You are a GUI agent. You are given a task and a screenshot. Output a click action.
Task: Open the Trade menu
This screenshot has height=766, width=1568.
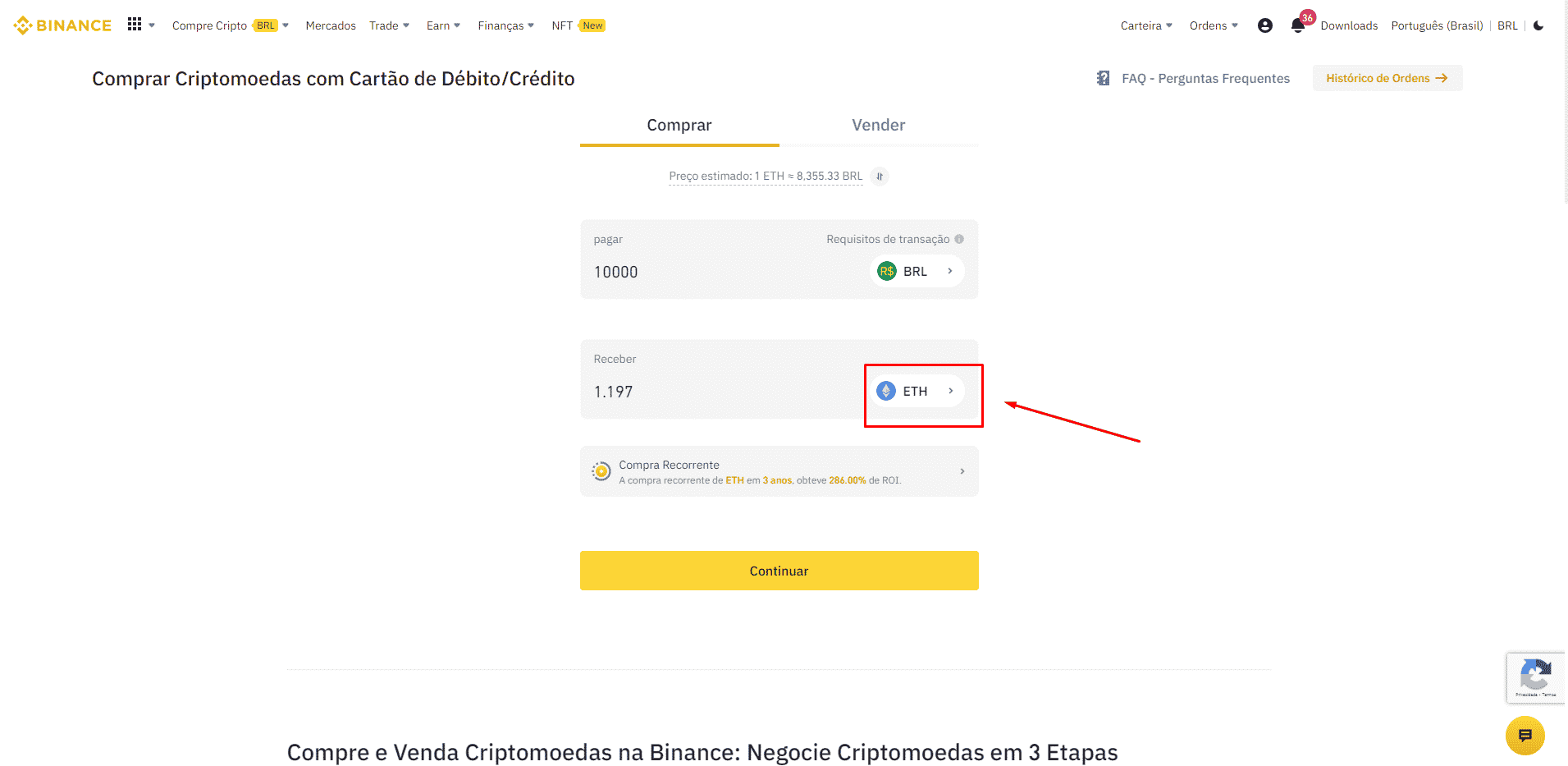click(389, 25)
